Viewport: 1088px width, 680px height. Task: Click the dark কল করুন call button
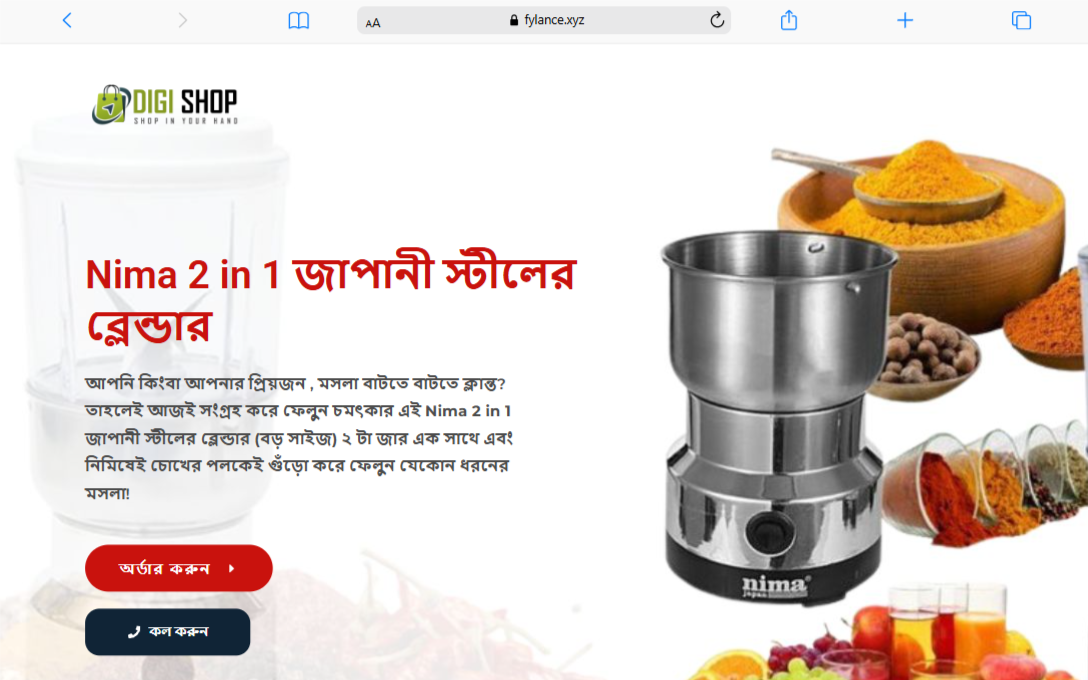[x=168, y=632]
